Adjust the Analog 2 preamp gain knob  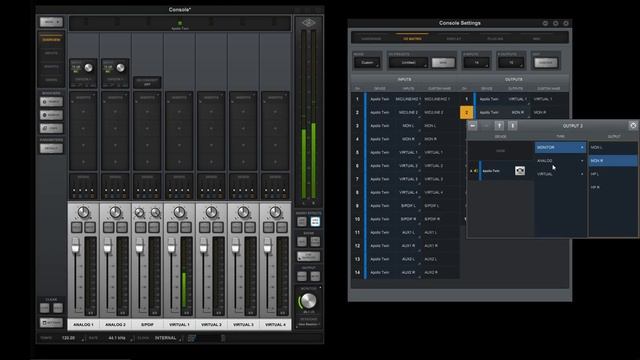point(120,68)
